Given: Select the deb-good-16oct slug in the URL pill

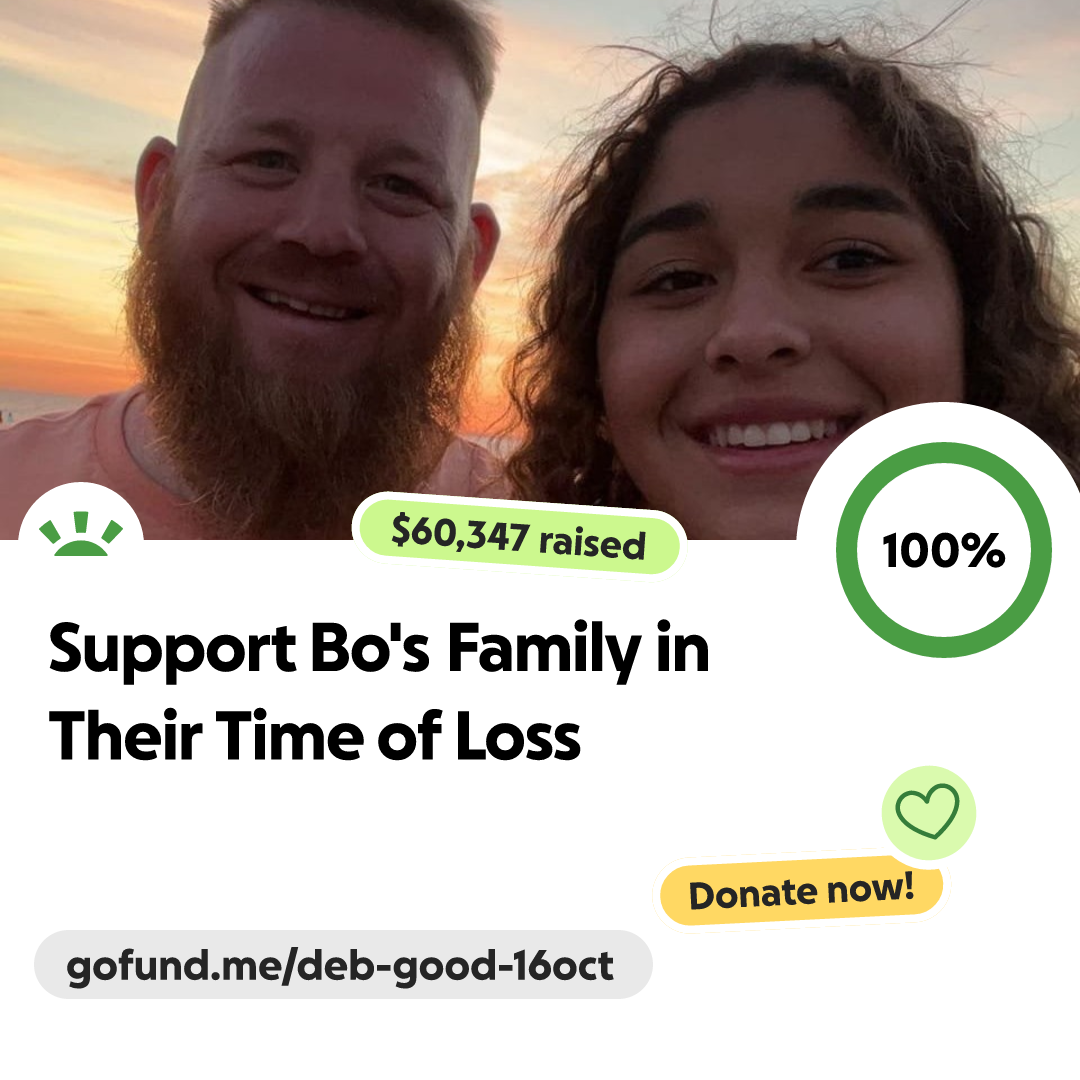Looking at the screenshot, I should click(458, 967).
